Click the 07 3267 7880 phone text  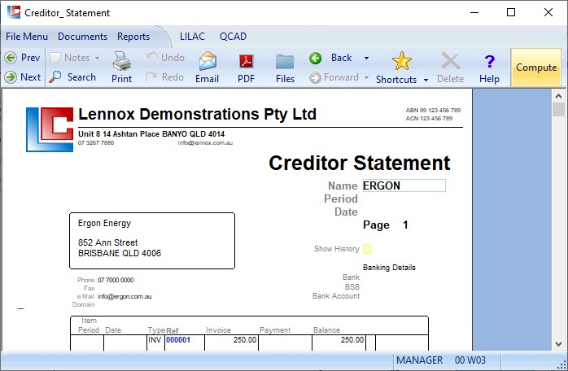click(x=96, y=143)
